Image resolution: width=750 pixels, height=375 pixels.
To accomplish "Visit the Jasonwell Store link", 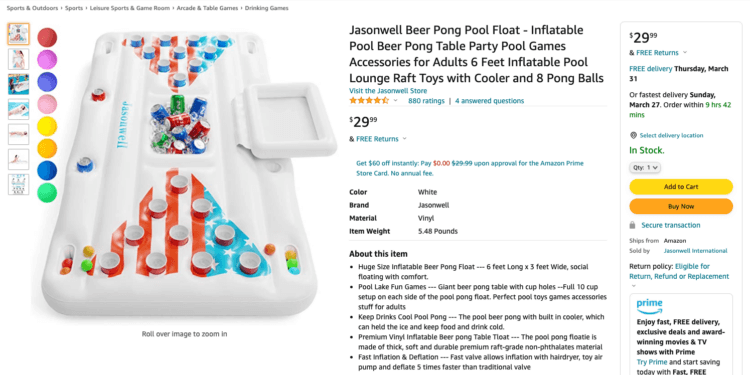I will [x=388, y=91].
